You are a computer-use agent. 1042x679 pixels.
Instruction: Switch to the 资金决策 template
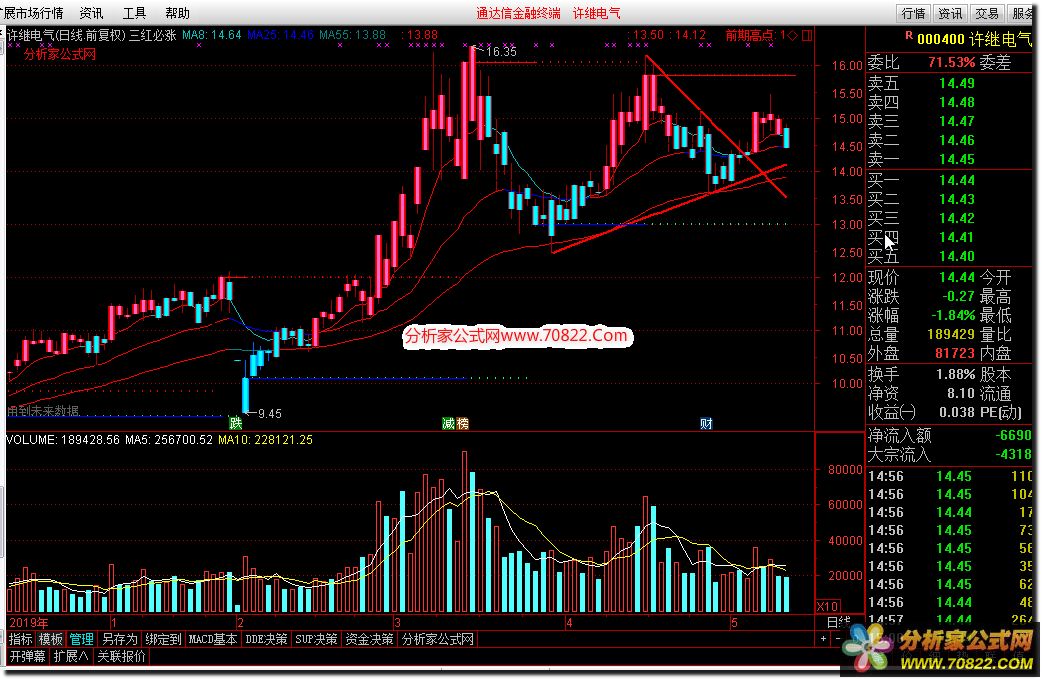click(369, 639)
